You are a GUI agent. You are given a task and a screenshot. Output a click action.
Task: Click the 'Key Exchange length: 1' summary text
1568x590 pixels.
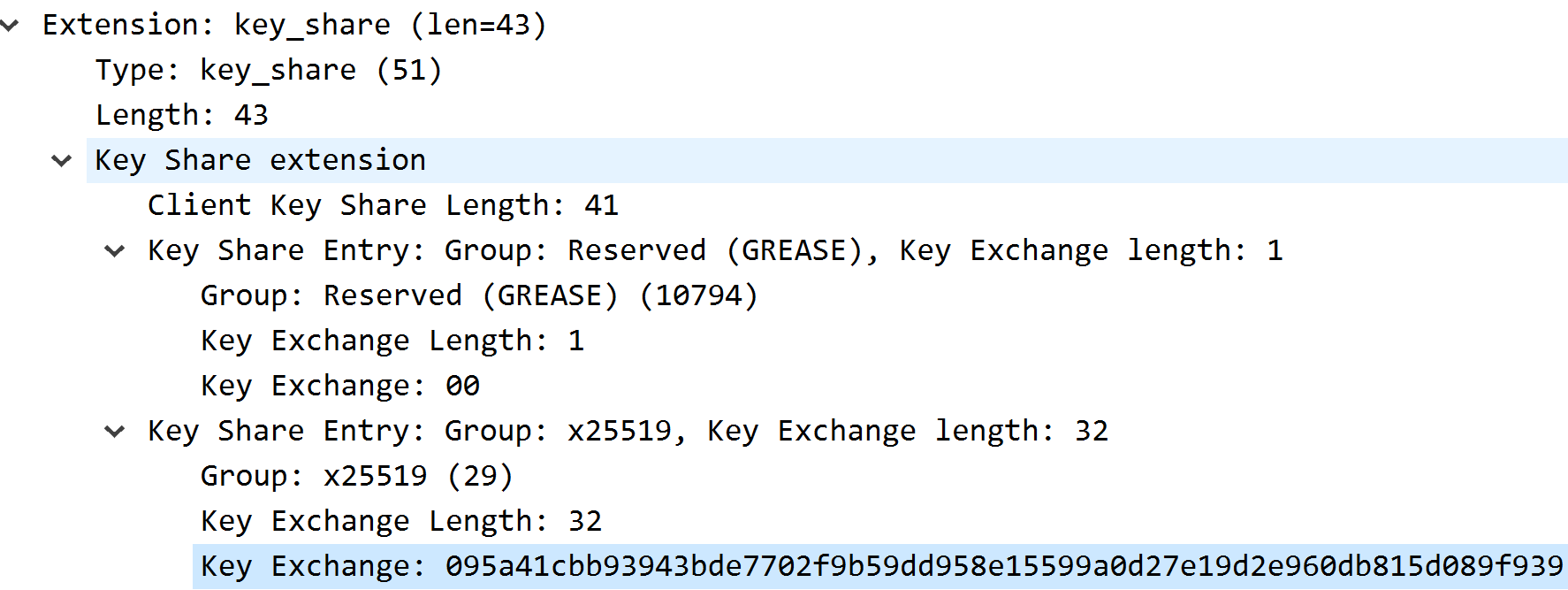(1091, 250)
